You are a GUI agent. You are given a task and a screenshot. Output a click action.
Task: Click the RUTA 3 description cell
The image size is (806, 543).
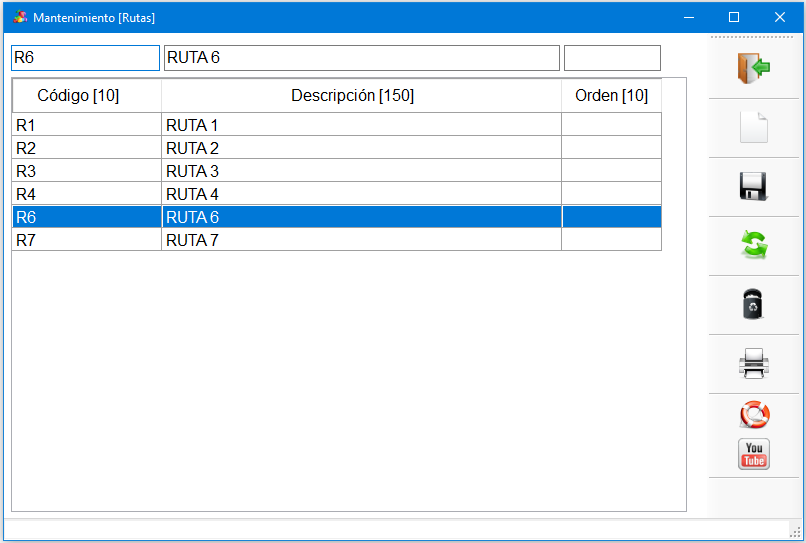[361, 171]
